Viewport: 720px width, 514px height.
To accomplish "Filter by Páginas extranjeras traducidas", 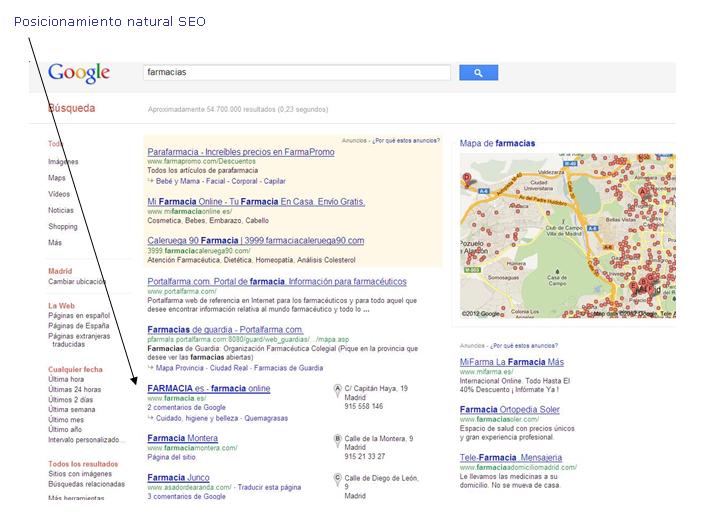I will tap(79, 340).
